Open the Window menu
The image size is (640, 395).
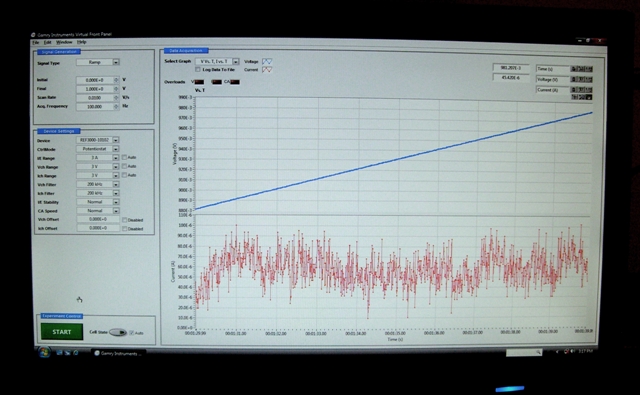[x=64, y=42]
